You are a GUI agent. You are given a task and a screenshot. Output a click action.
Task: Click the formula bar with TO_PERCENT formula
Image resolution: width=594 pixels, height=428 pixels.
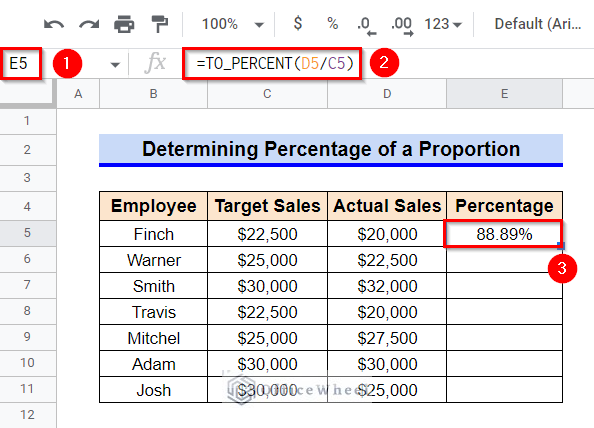(272, 63)
